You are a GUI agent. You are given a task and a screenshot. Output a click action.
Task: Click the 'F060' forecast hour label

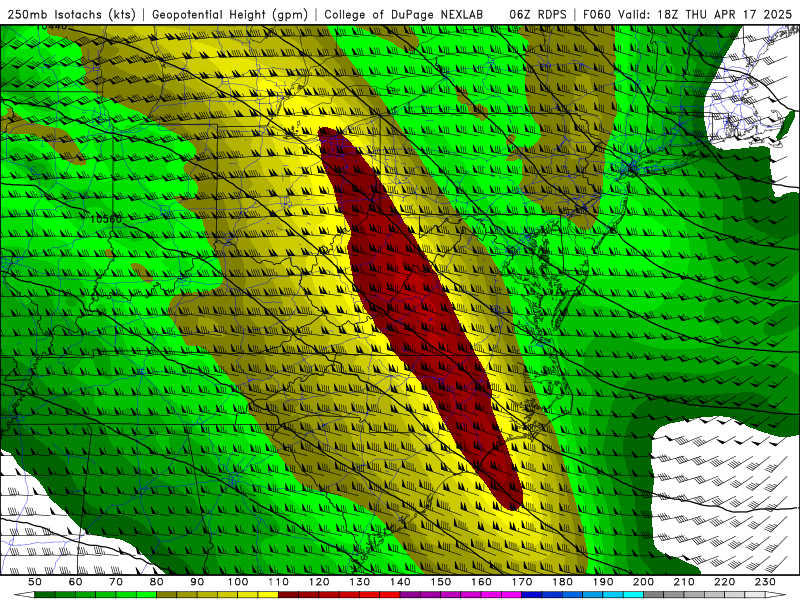597,14
